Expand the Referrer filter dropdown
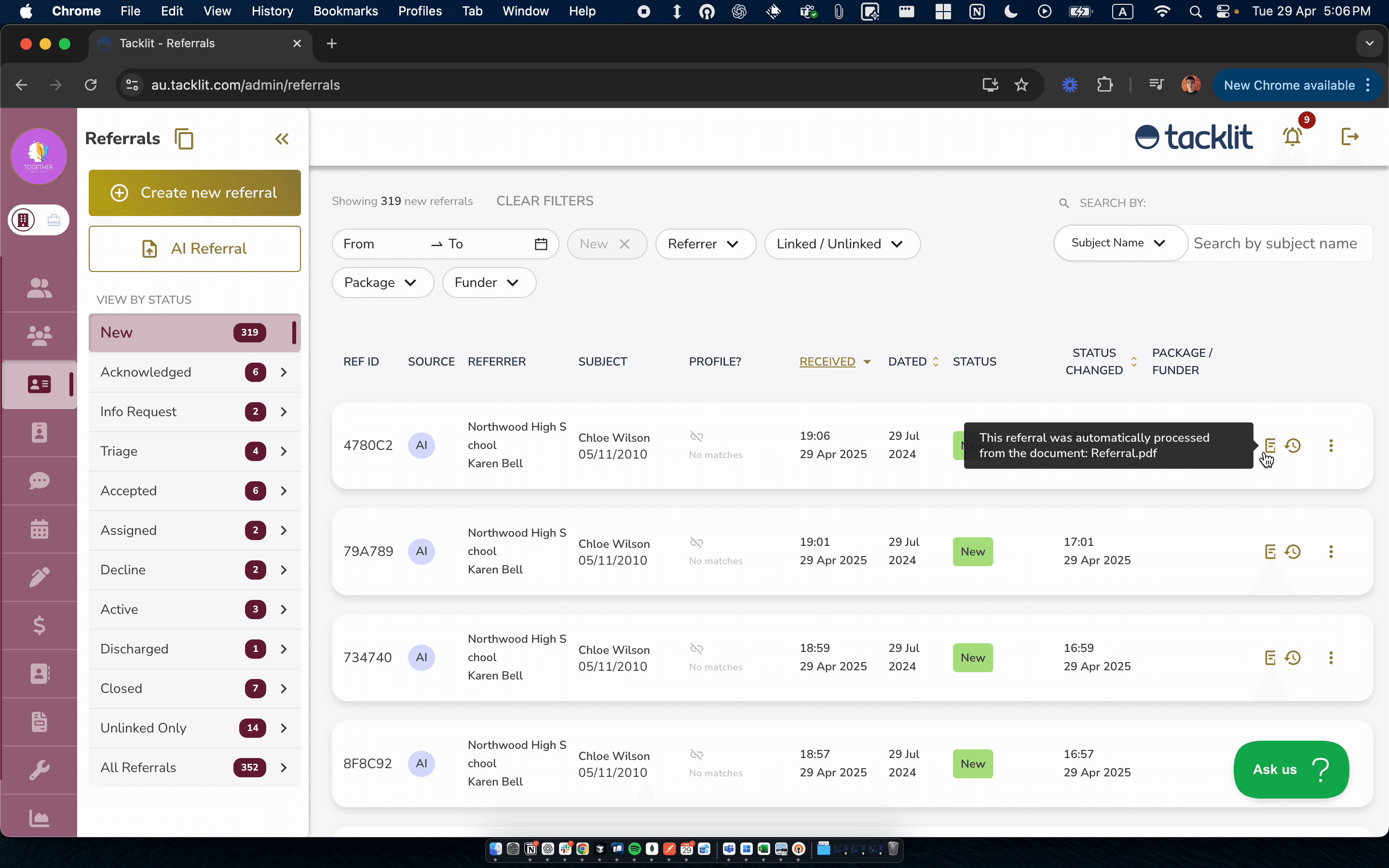1389x868 pixels. click(x=705, y=244)
